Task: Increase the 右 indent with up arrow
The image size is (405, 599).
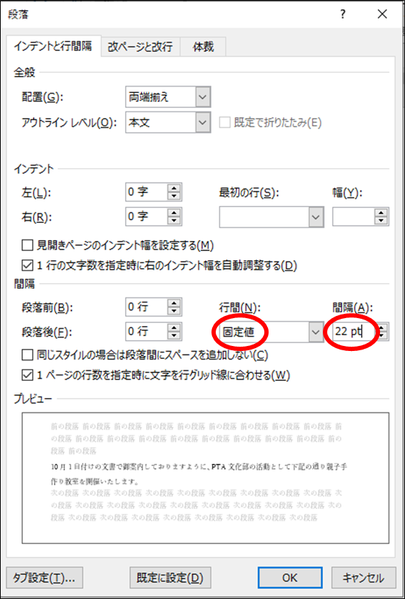Action: [174, 212]
